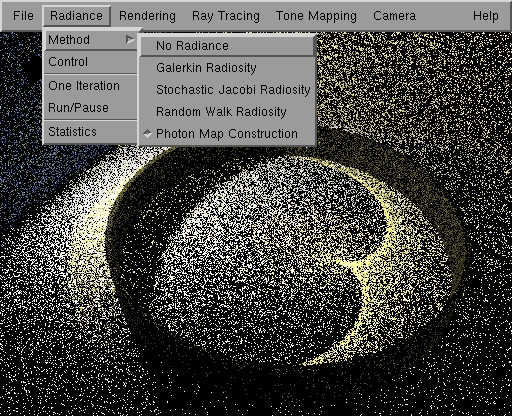
Task: Expand the Method submenu arrow
Action: pos(130,40)
